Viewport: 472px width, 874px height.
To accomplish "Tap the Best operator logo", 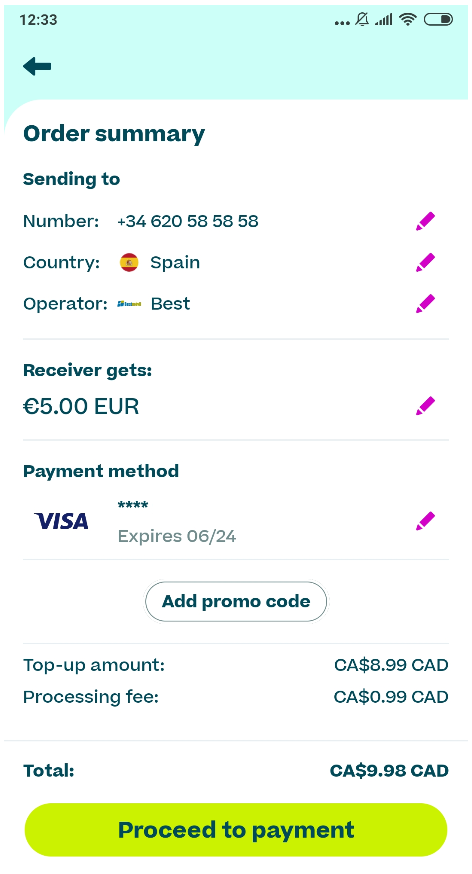I will (129, 304).
